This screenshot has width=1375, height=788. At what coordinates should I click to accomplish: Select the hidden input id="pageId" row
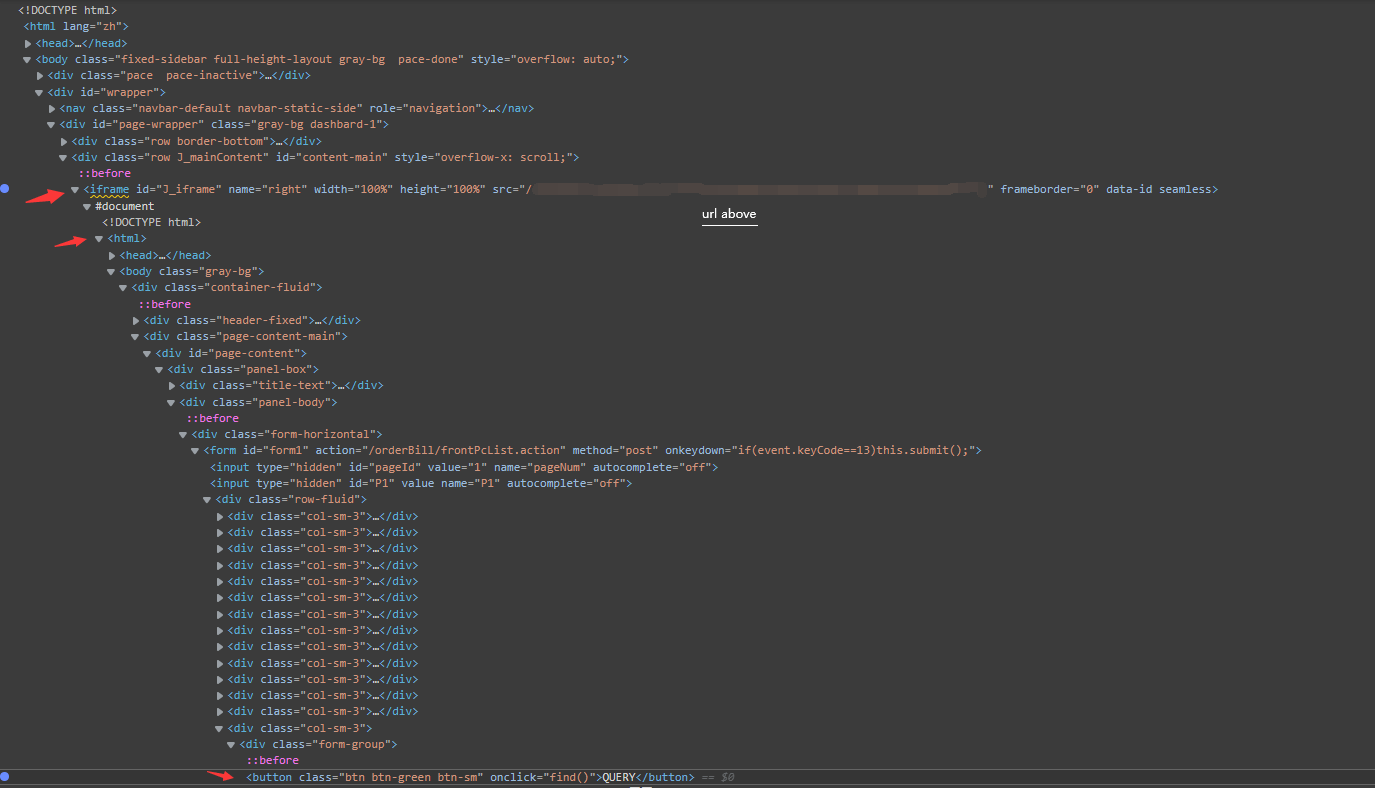click(x=464, y=467)
